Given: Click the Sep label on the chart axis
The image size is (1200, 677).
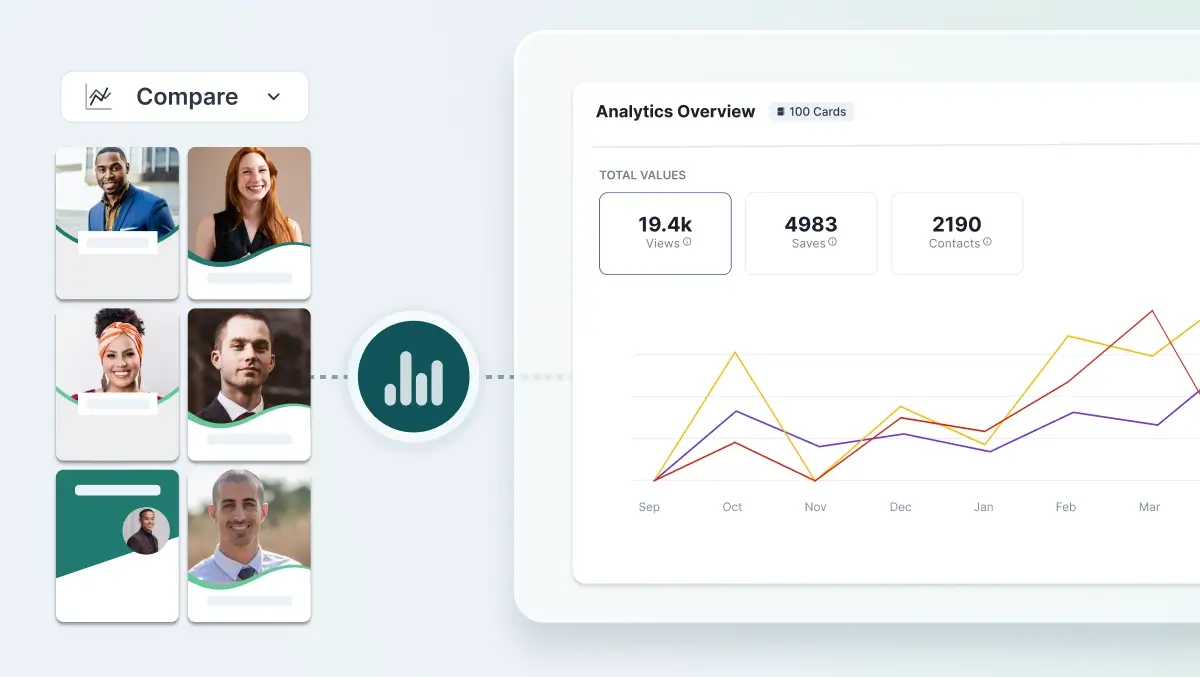Looking at the screenshot, I should click(648, 507).
